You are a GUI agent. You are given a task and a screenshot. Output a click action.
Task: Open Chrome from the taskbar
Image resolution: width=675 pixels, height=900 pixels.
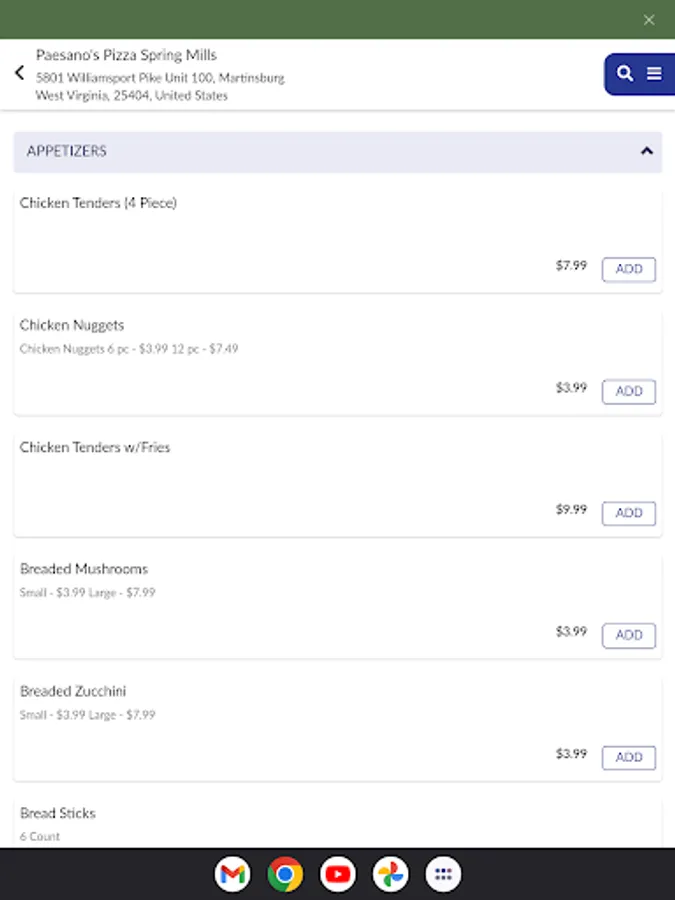click(x=284, y=873)
